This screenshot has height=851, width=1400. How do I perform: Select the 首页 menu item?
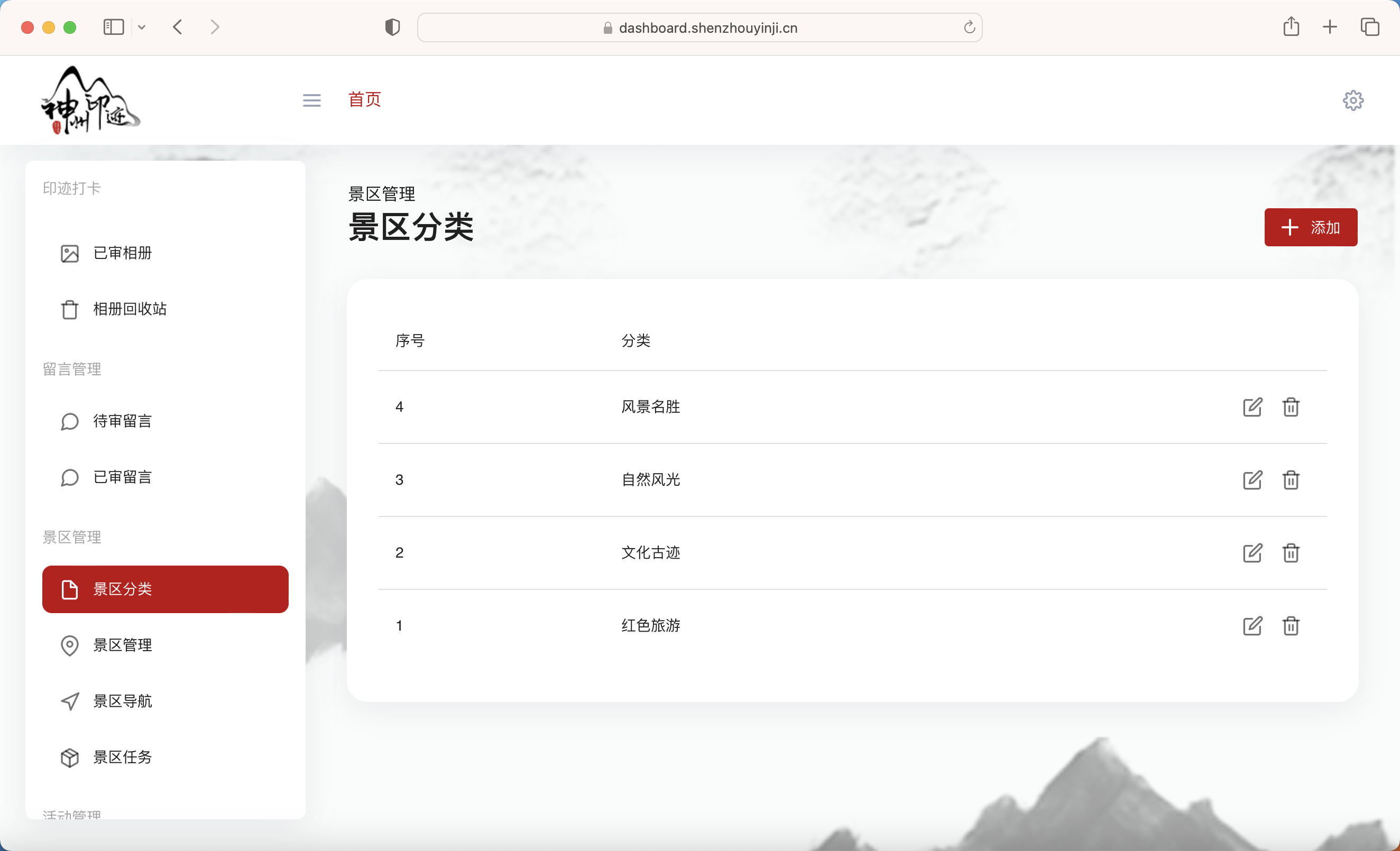(364, 99)
